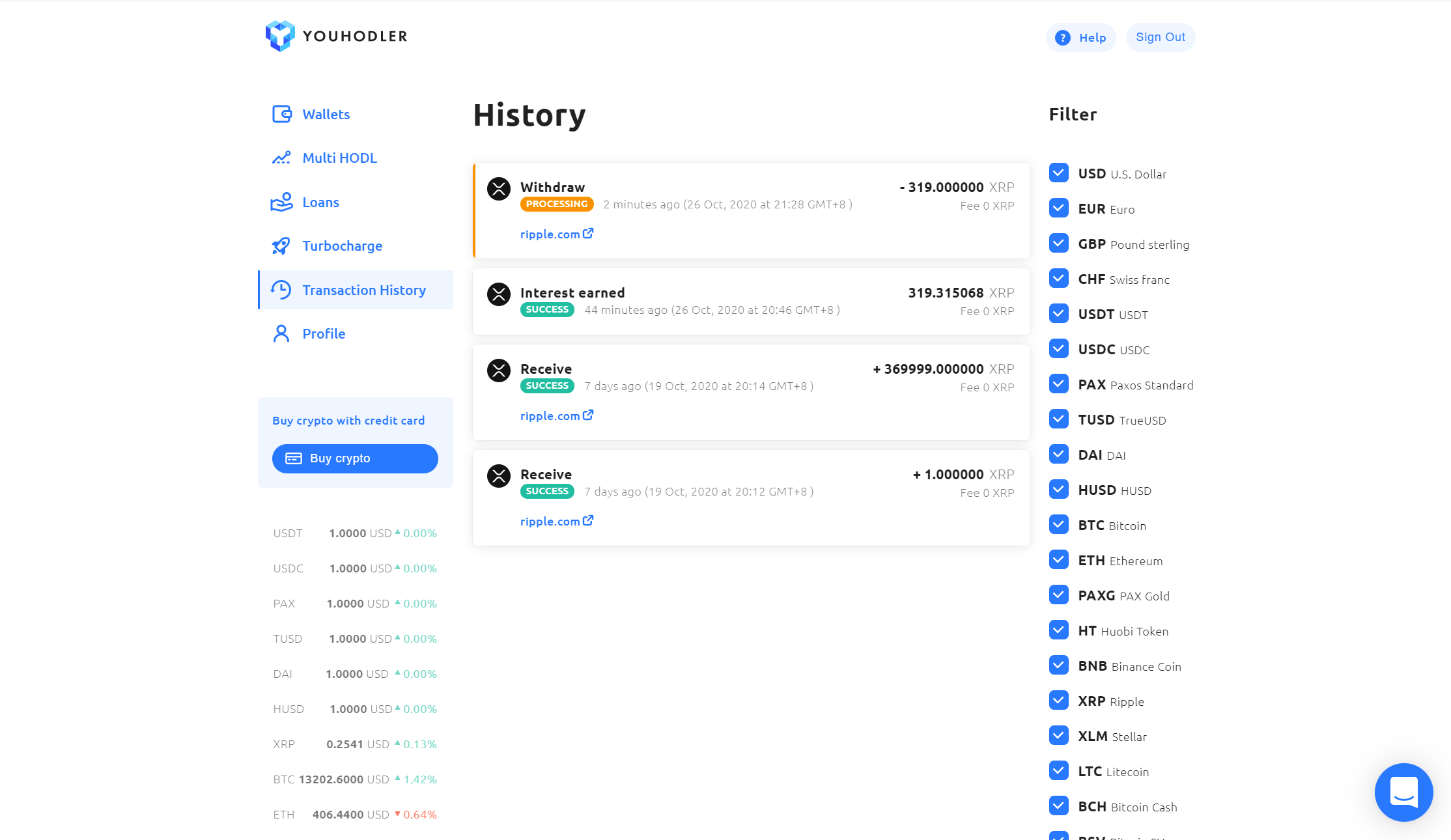Viewport: 1451px width, 840px height.
Task: Click XRP icon on 1.000000 Receive row
Action: 499,476
